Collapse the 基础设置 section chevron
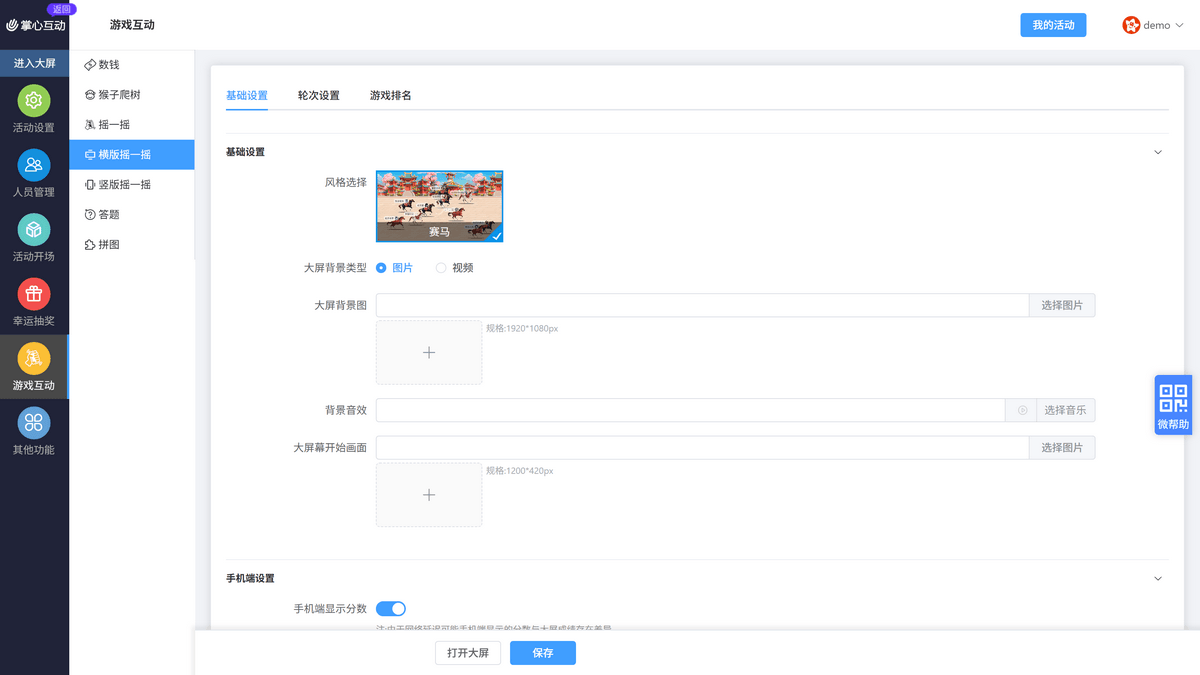This screenshot has width=1200, height=675. coord(1158,152)
